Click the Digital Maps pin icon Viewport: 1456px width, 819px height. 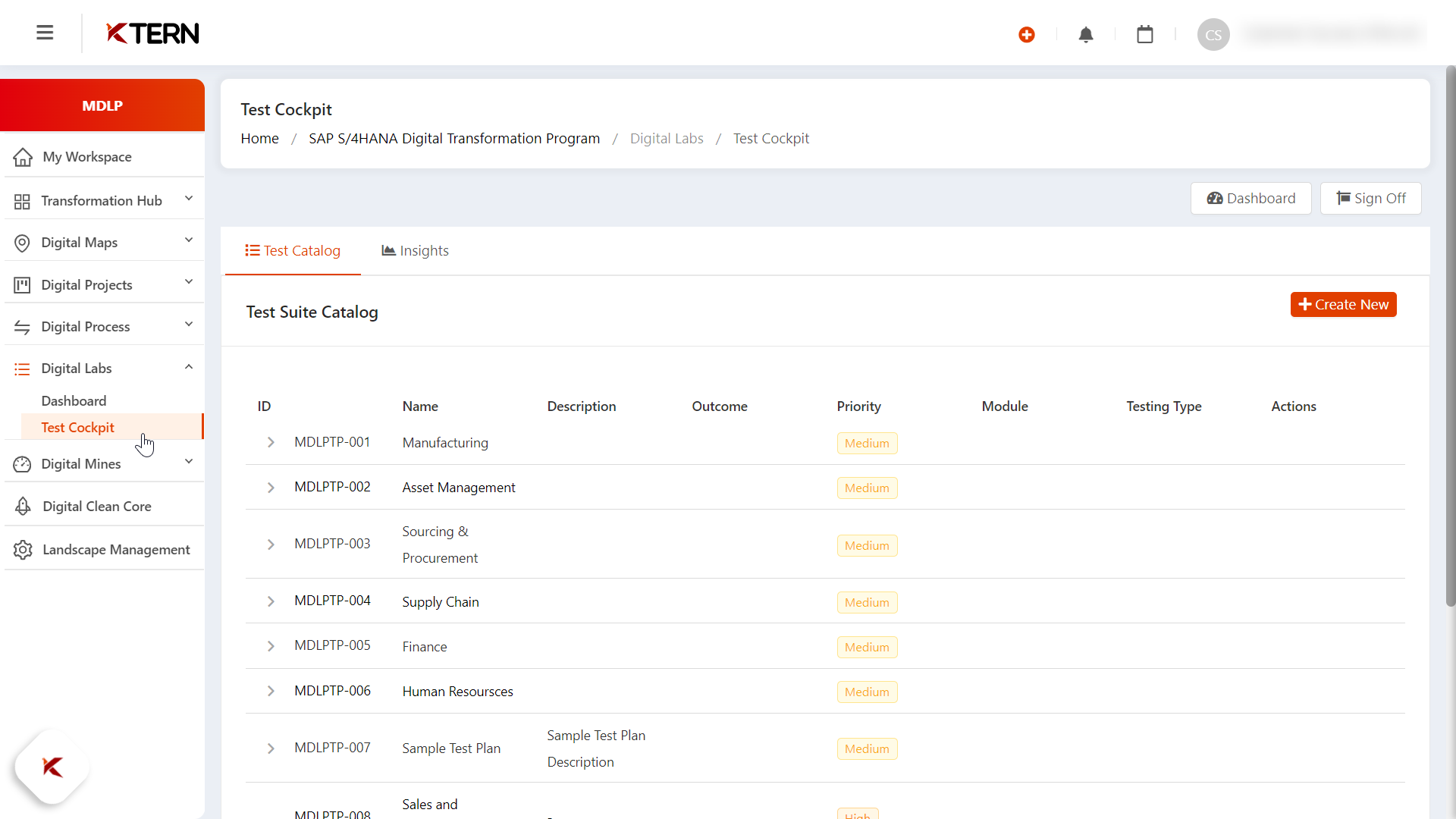[x=22, y=243]
